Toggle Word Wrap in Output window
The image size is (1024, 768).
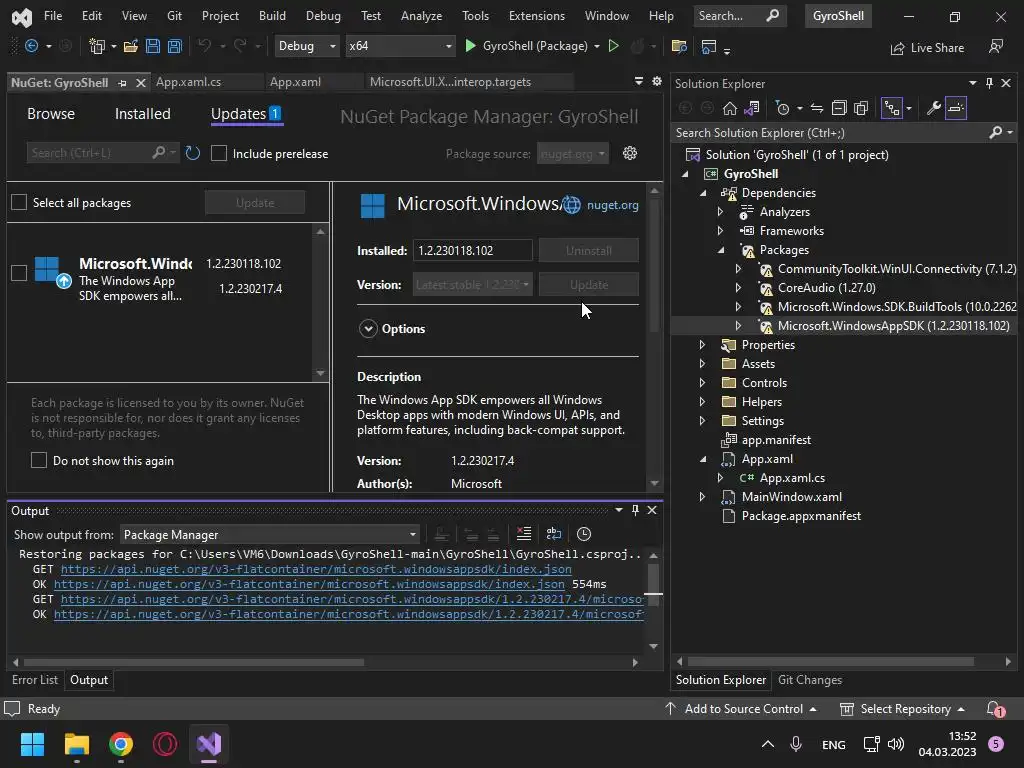click(554, 534)
